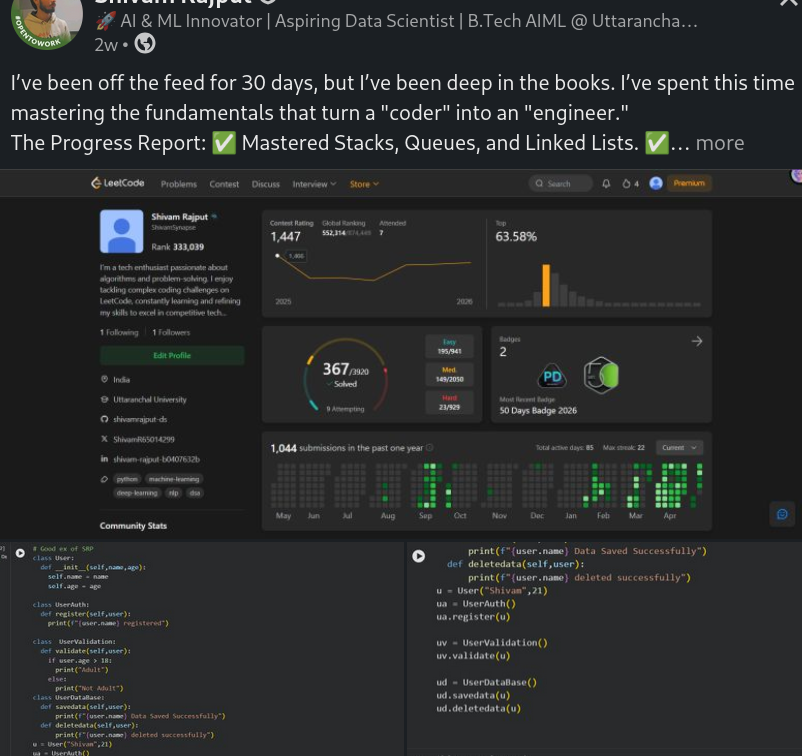Click the Shivam Rajput LeetCode profile name
This screenshot has width=802, height=756.
pyautogui.click(x=180, y=217)
